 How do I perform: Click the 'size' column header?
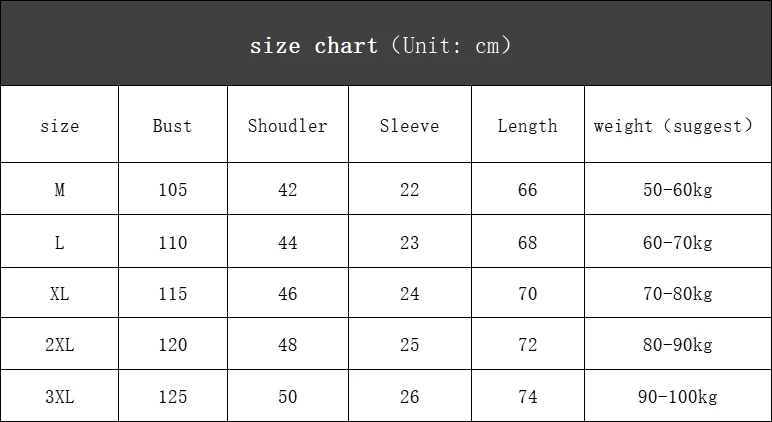[x=60, y=126]
